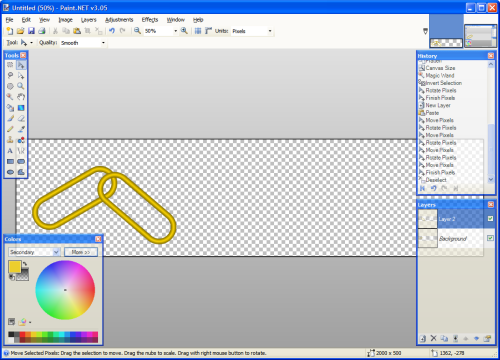Image resolution: width=500 pixels, height=360 pixels.
Task: Select the Freeform Shape tool
Action: coord(21,172)
